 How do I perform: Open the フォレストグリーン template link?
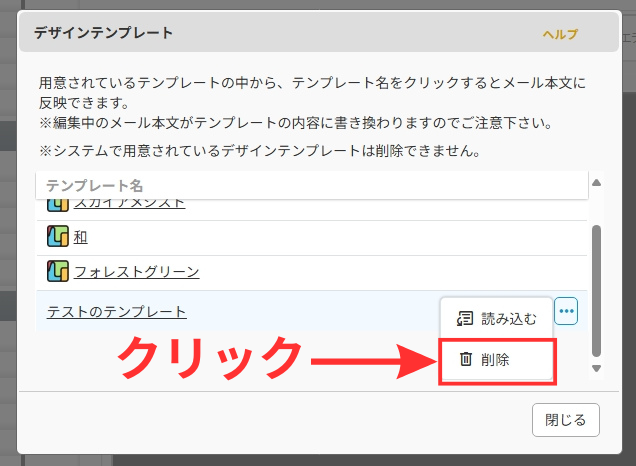(x=136, y=272)
